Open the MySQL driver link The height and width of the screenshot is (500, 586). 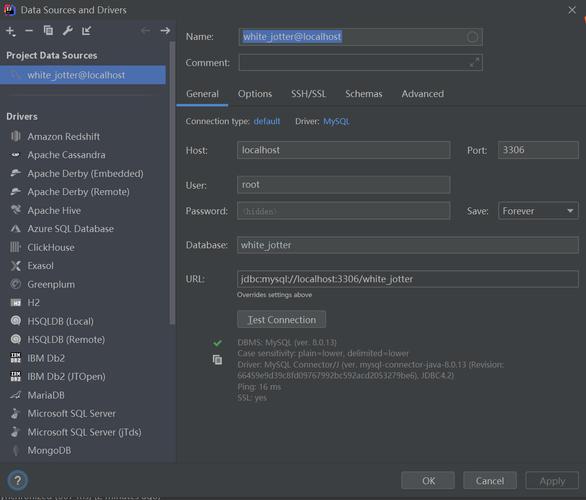(x=336, y=121)
